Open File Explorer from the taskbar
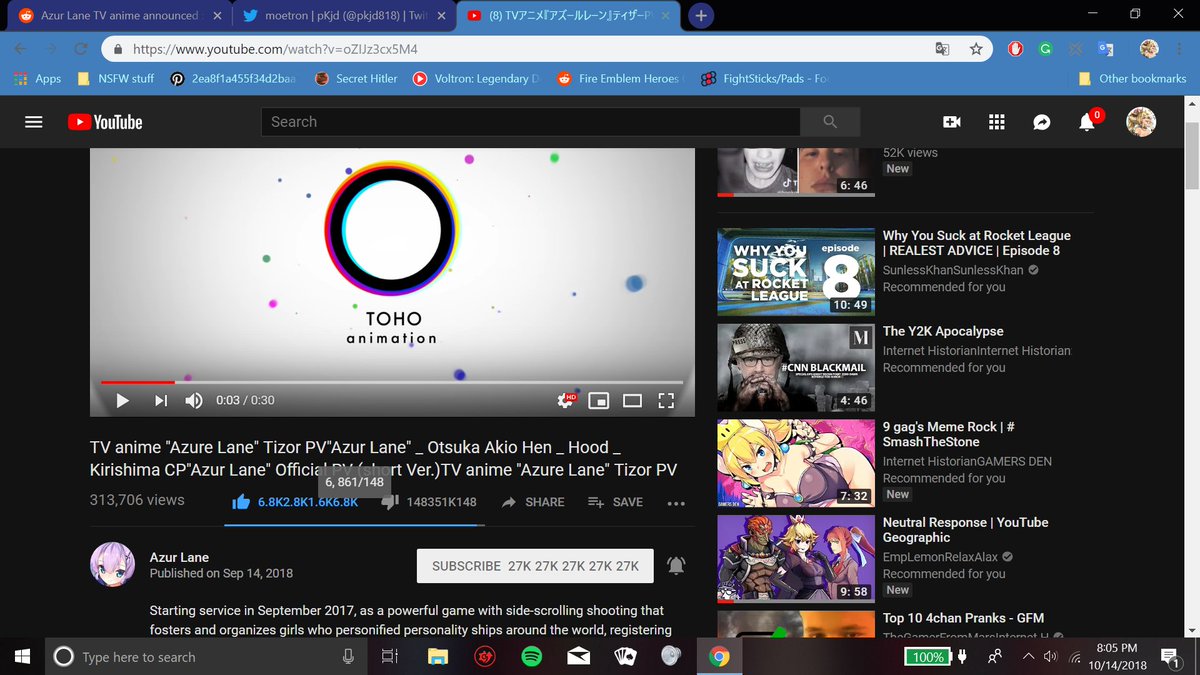The image size is (1200, 675). pos(437,657)
